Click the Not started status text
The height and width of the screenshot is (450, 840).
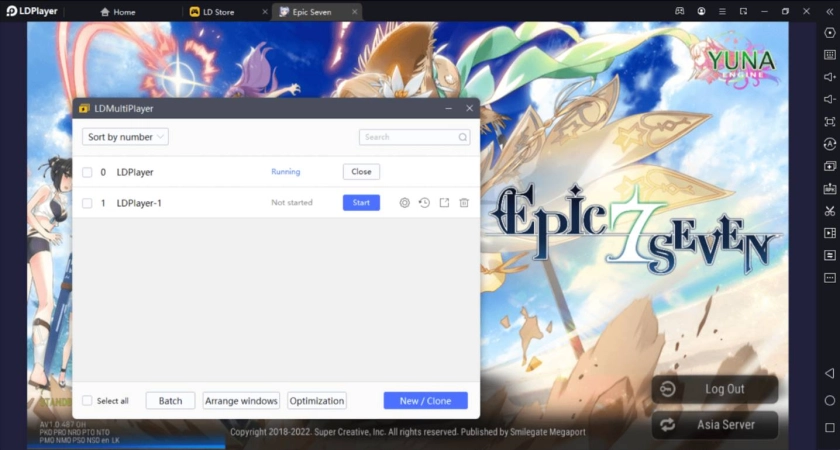click(x=291, y=202)
